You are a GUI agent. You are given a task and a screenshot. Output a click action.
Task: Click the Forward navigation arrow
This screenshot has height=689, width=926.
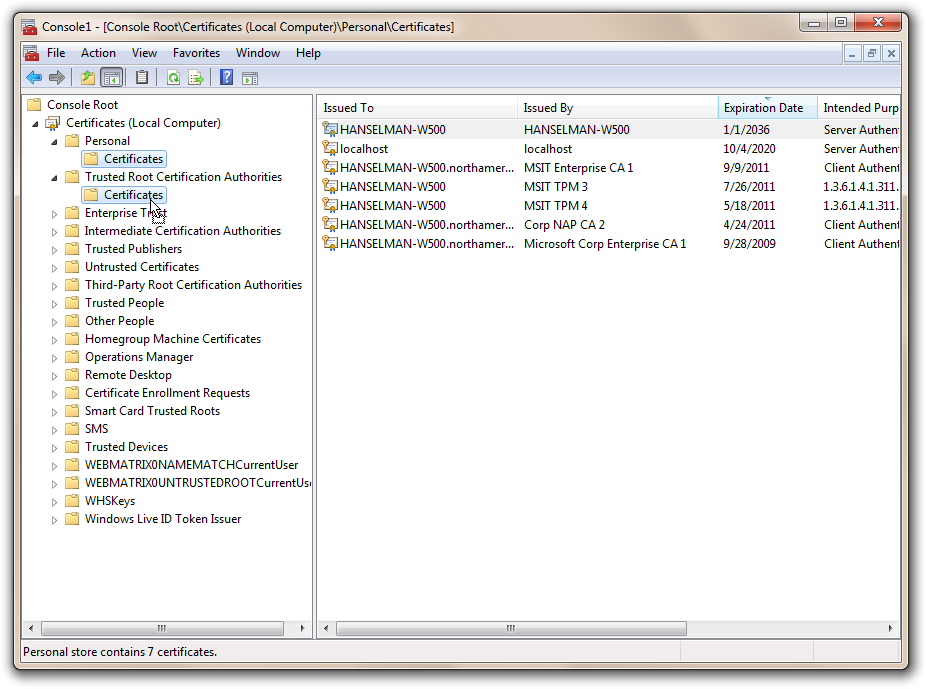click(58, 77)
